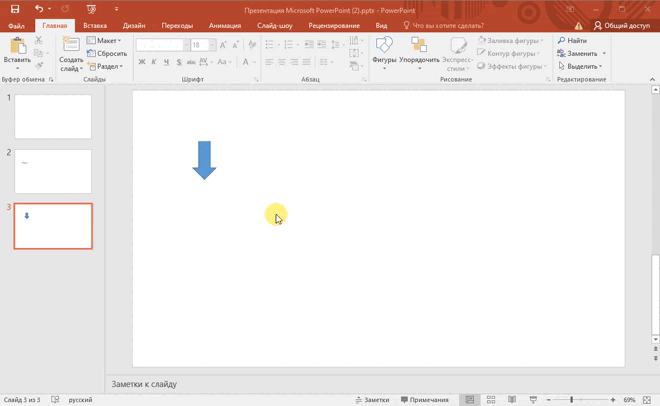The height and width of the screenshot is (406, 660).
Task: Clear all formatting icon
Action: pos(252,45)
